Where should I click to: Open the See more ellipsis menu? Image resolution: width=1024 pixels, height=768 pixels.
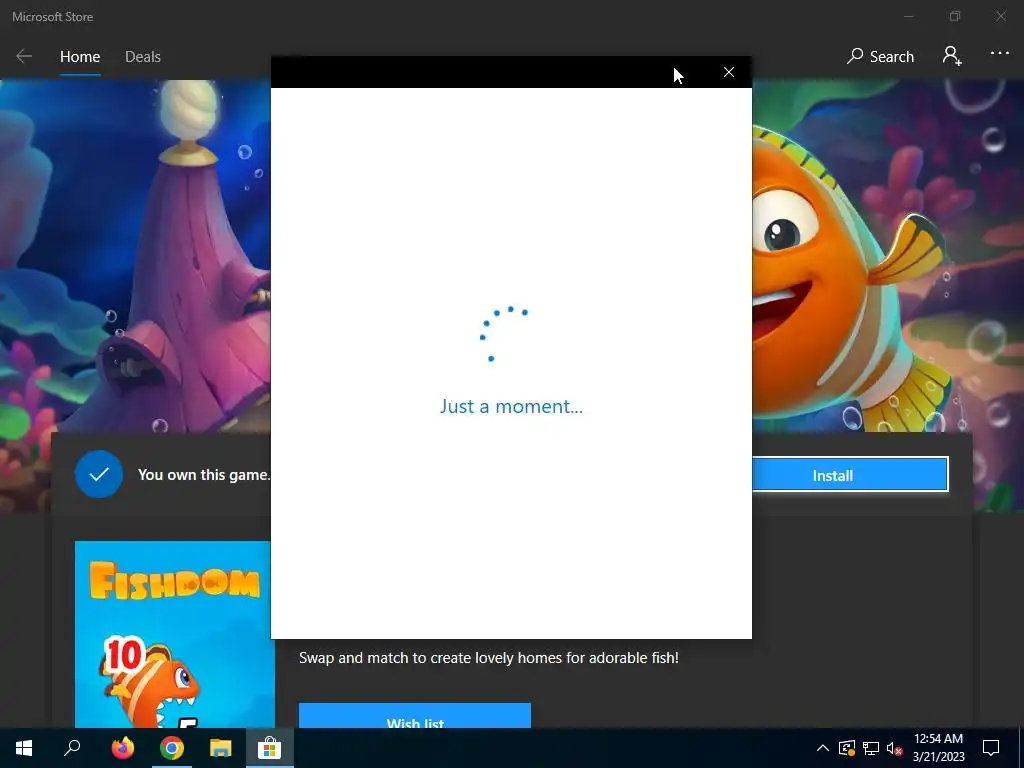(x=999, y=54)
